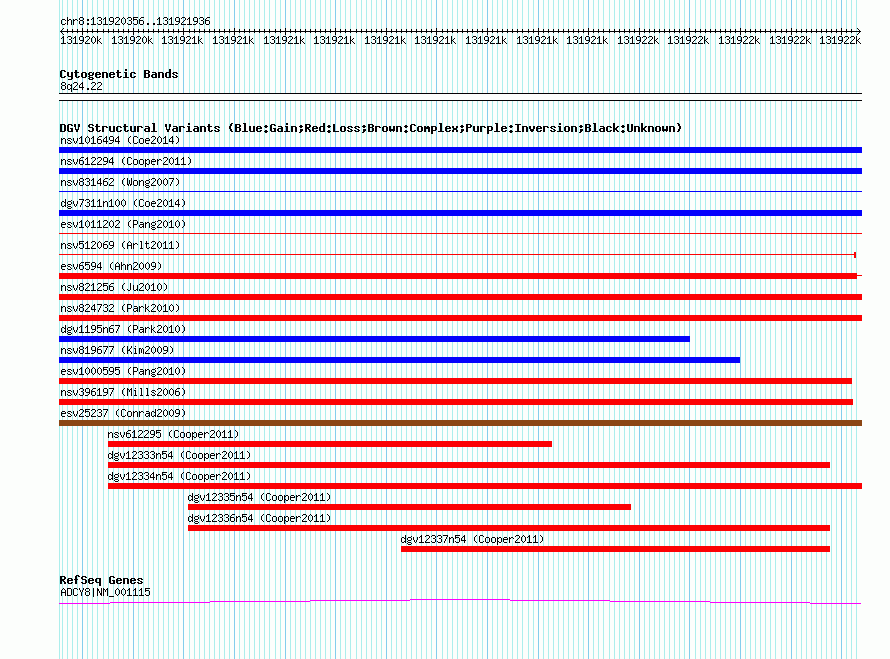The image size is (890, 659).
Task: Click the dgv7311n100 blue bar
Action: pyautogui.click(x=460, y=213)
